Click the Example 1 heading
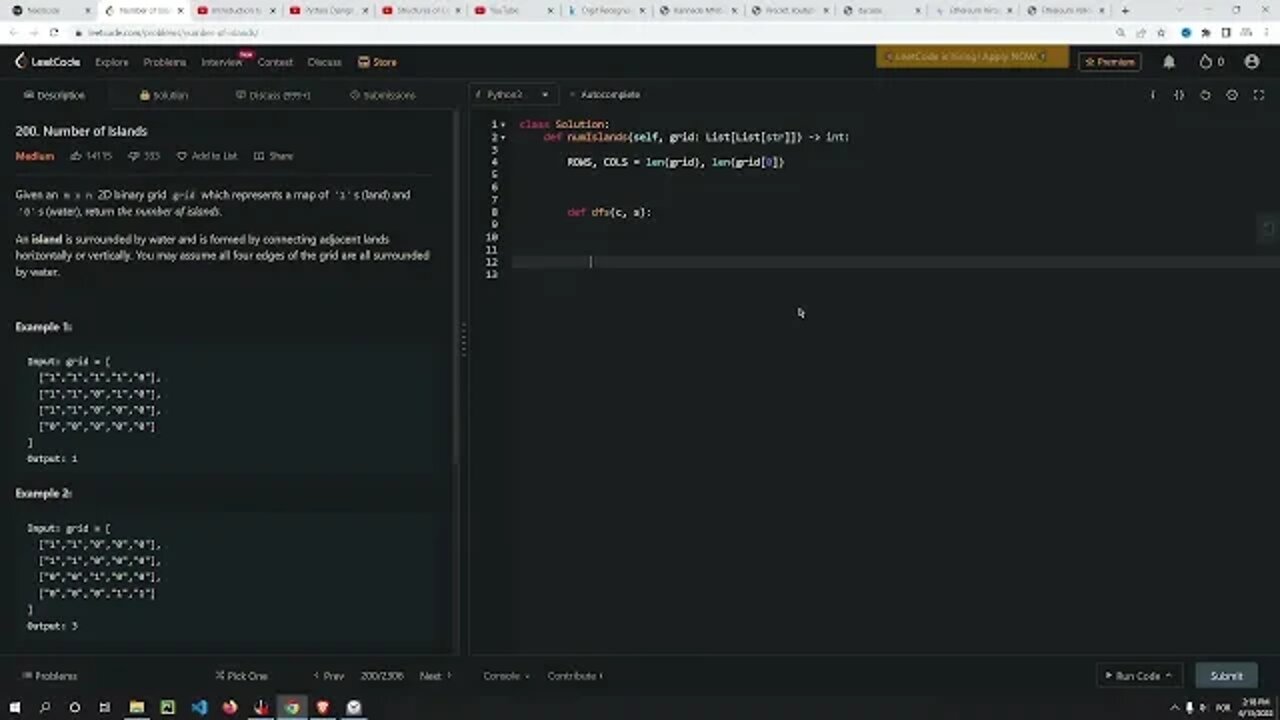Image resolution: width=1280 pixels, height=720 pixels. 44,327
